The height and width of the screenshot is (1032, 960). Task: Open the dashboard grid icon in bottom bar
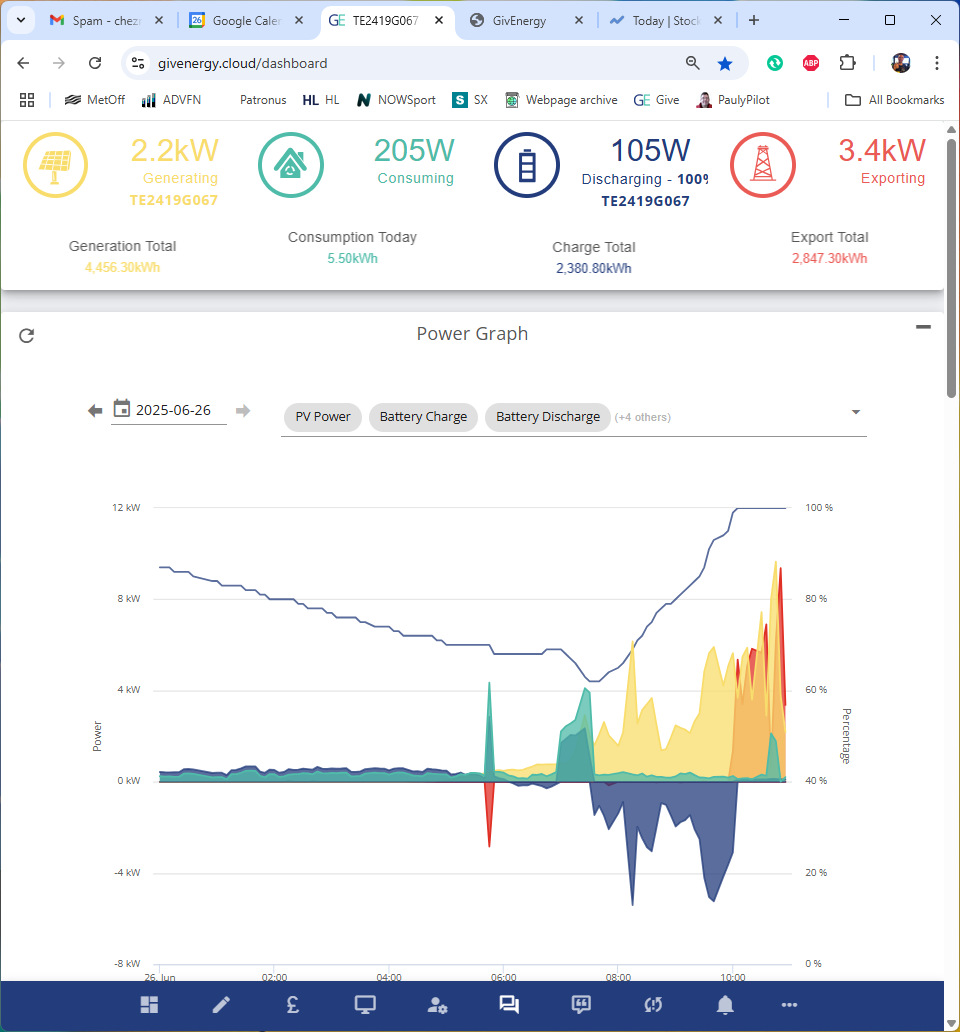[149, 1004]
